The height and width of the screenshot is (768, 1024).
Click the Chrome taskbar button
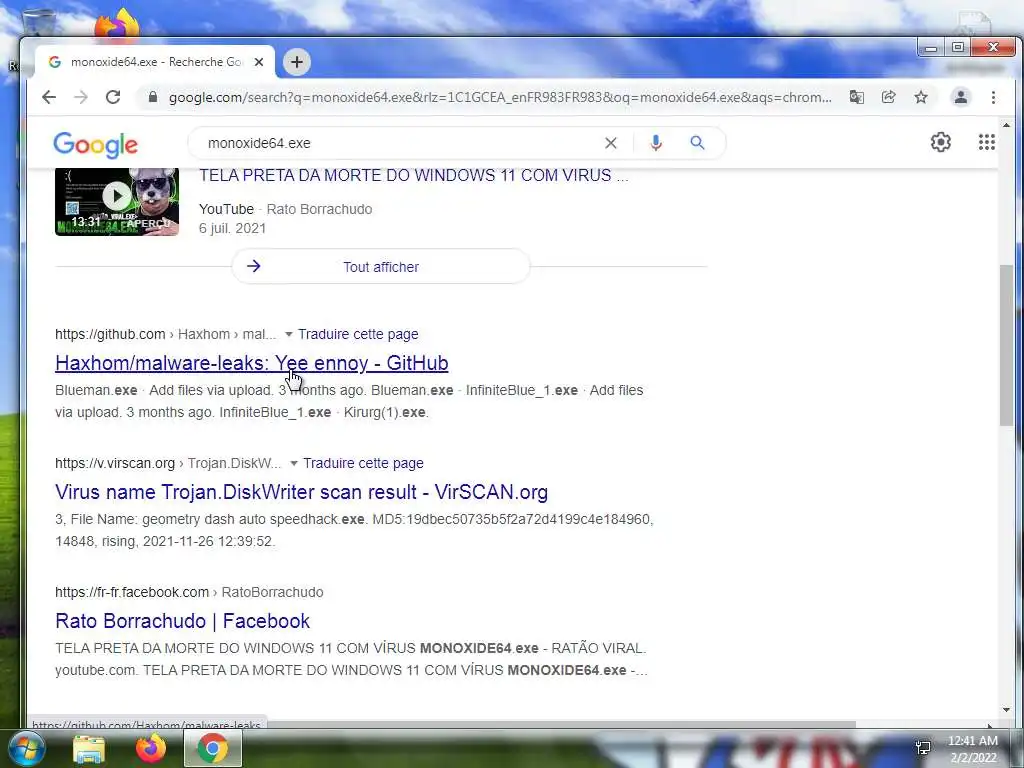coord(213,748)
